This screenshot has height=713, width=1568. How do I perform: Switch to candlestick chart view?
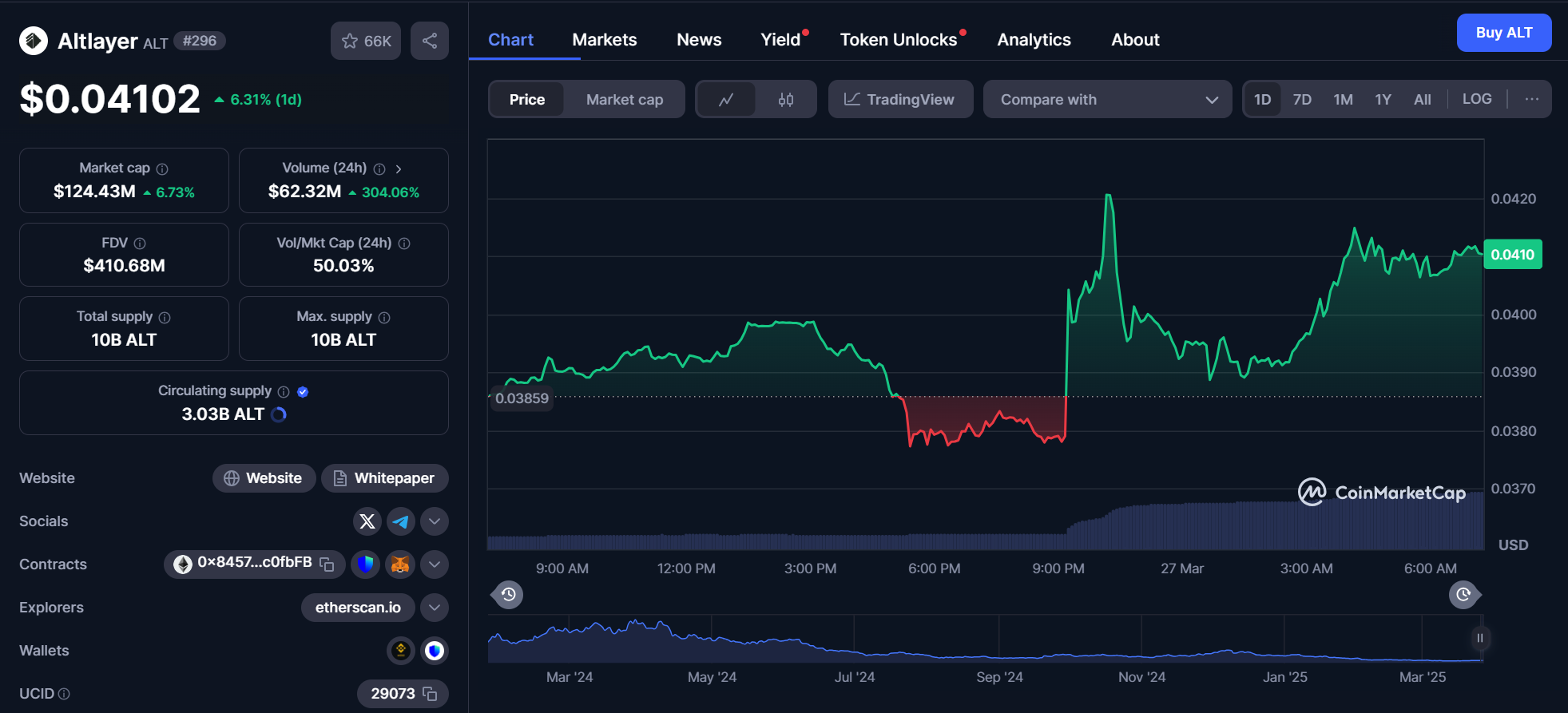[786, 100]
